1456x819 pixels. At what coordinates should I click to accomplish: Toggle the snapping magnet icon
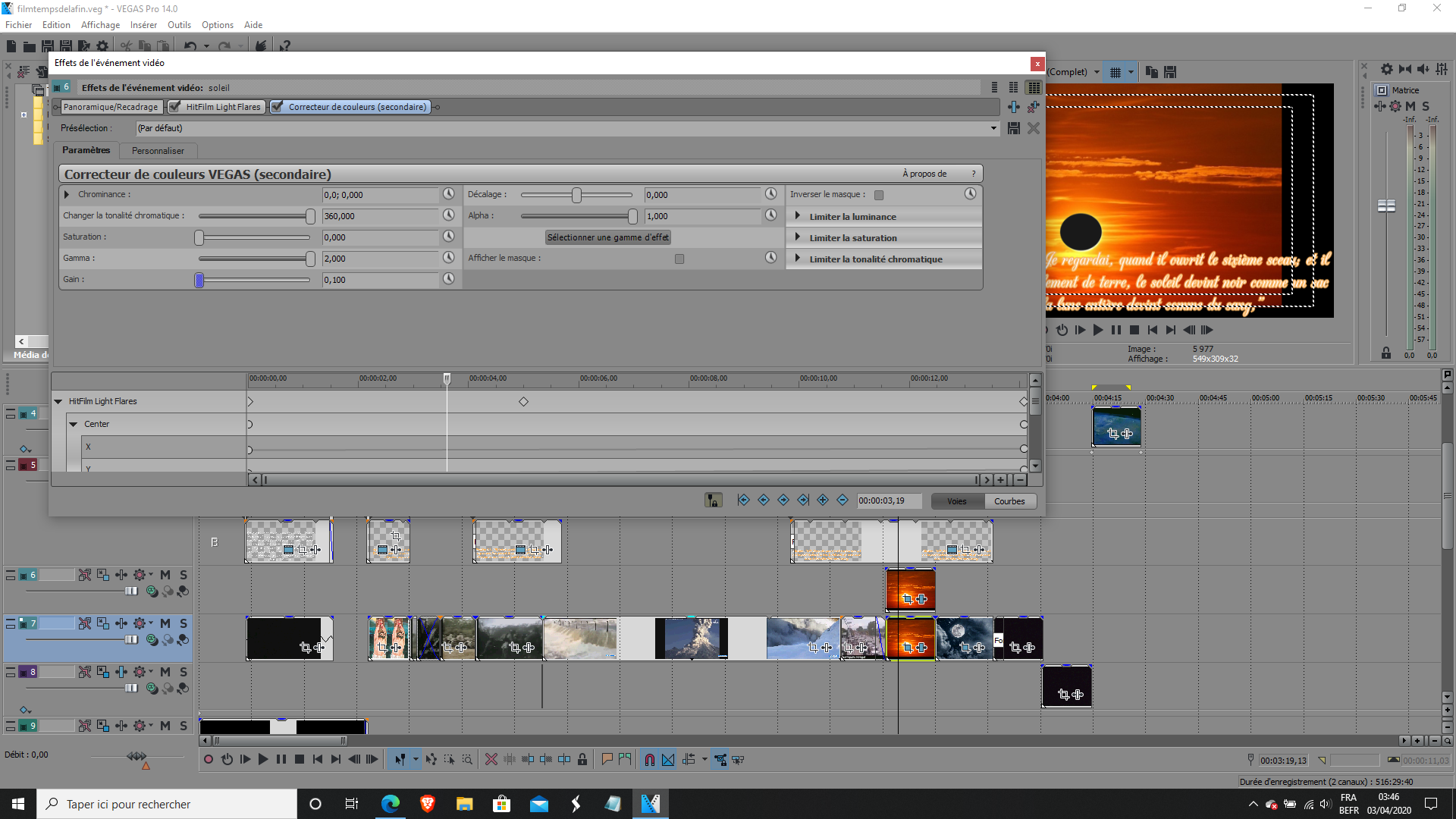(649, 759)
